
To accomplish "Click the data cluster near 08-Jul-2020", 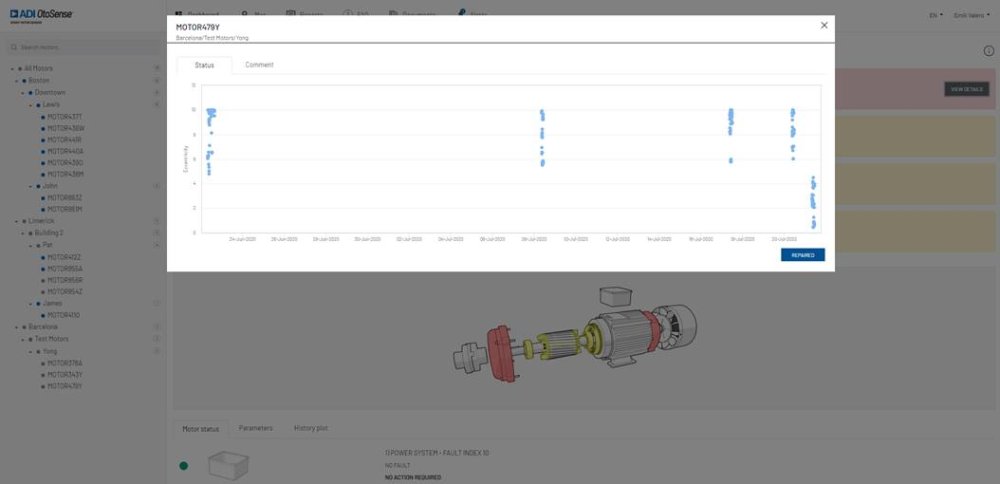I will click(x=542, y=137).
